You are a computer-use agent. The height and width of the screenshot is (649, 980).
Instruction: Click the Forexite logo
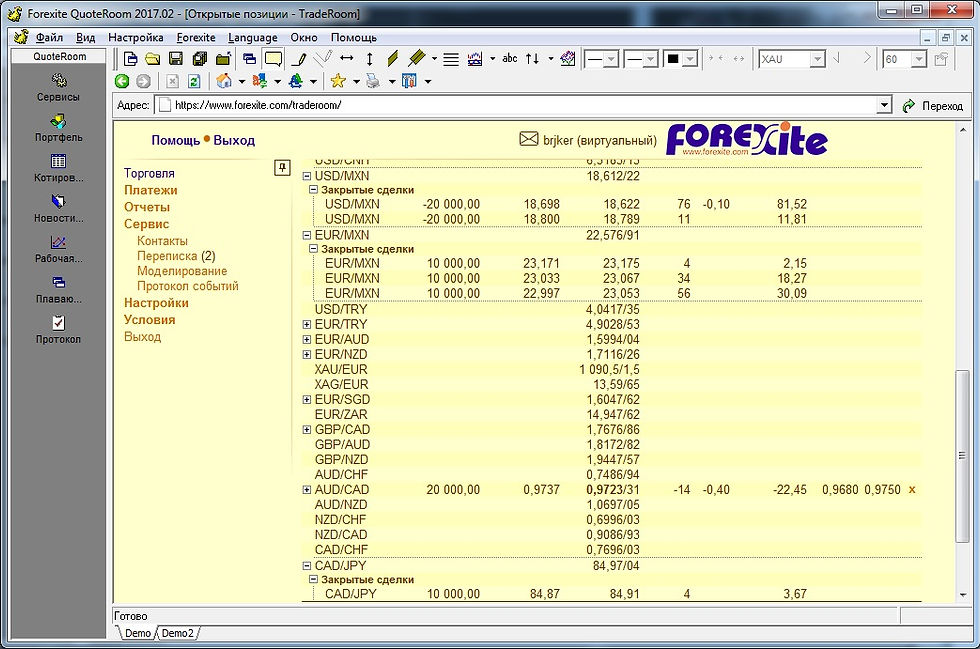[747, 139]
